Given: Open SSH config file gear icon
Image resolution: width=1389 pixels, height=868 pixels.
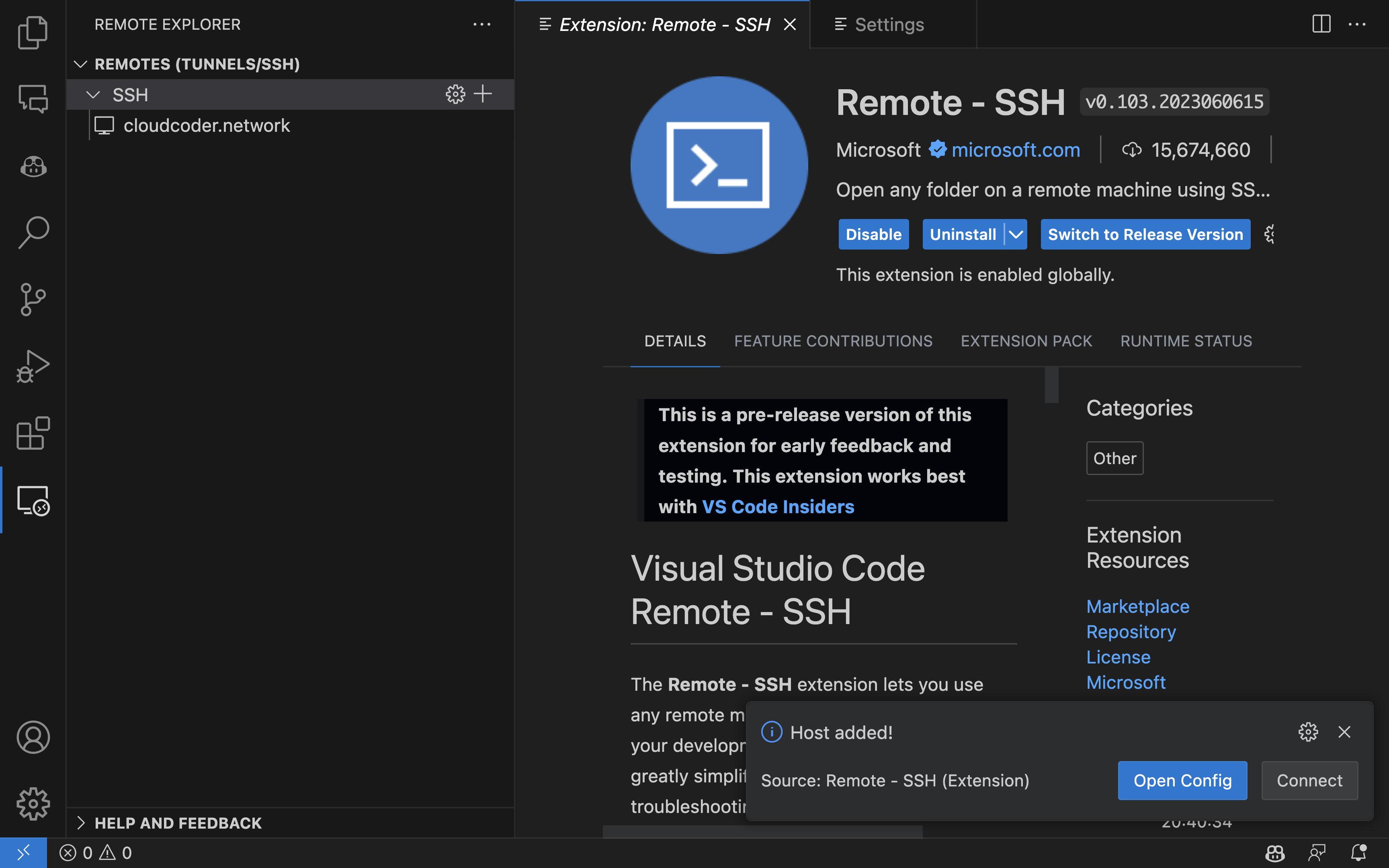Looking at the screenshot, I should 455,94.
